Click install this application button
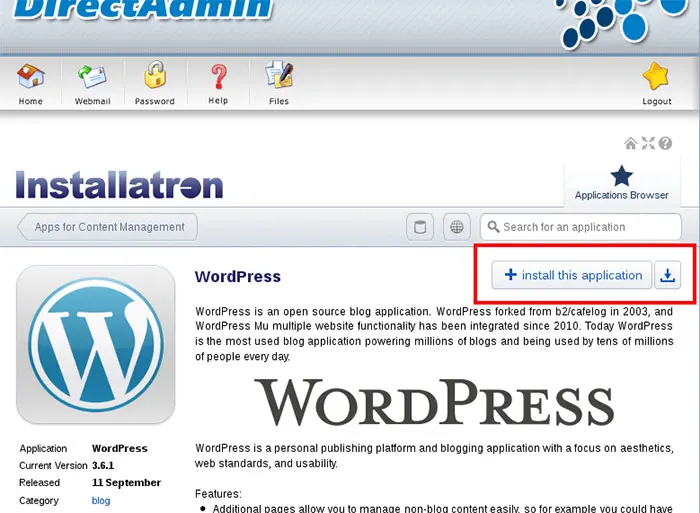The height and width of the screenshot is (513, 700). click(x=572, y=275)
